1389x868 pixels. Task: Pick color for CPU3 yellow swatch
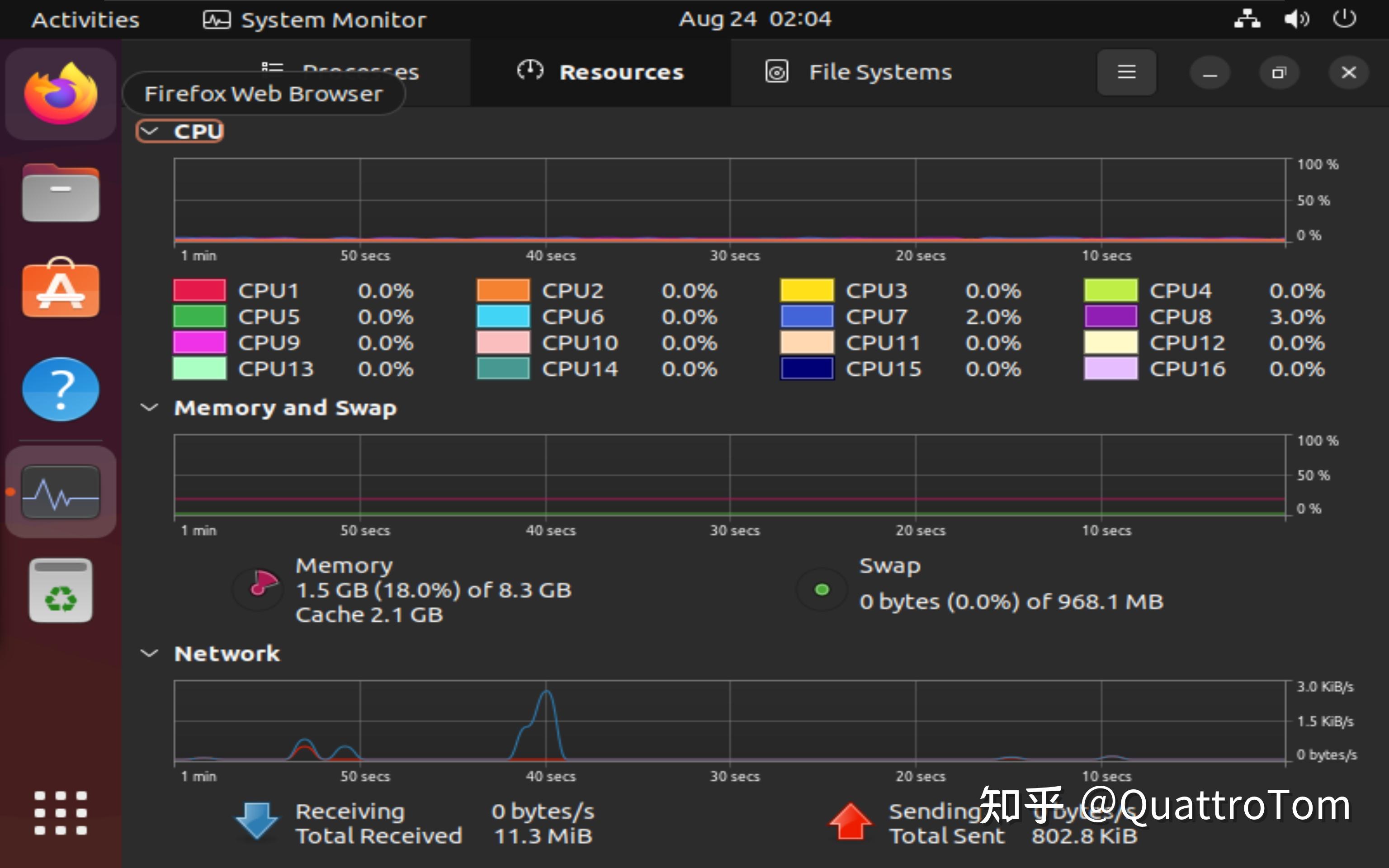[807, 291]
